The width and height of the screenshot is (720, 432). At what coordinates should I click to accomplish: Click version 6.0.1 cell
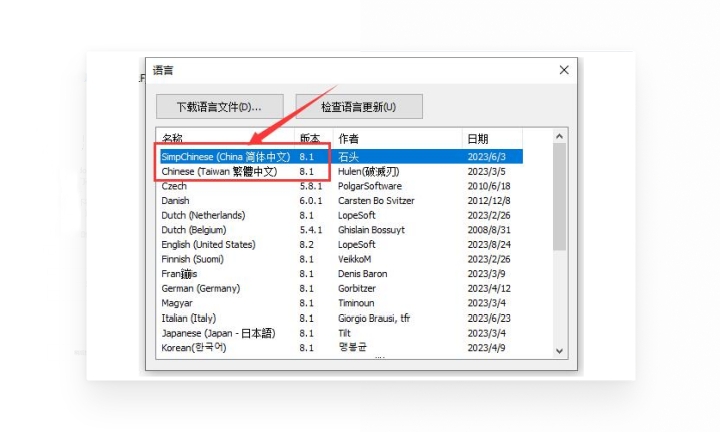point(311,201)
